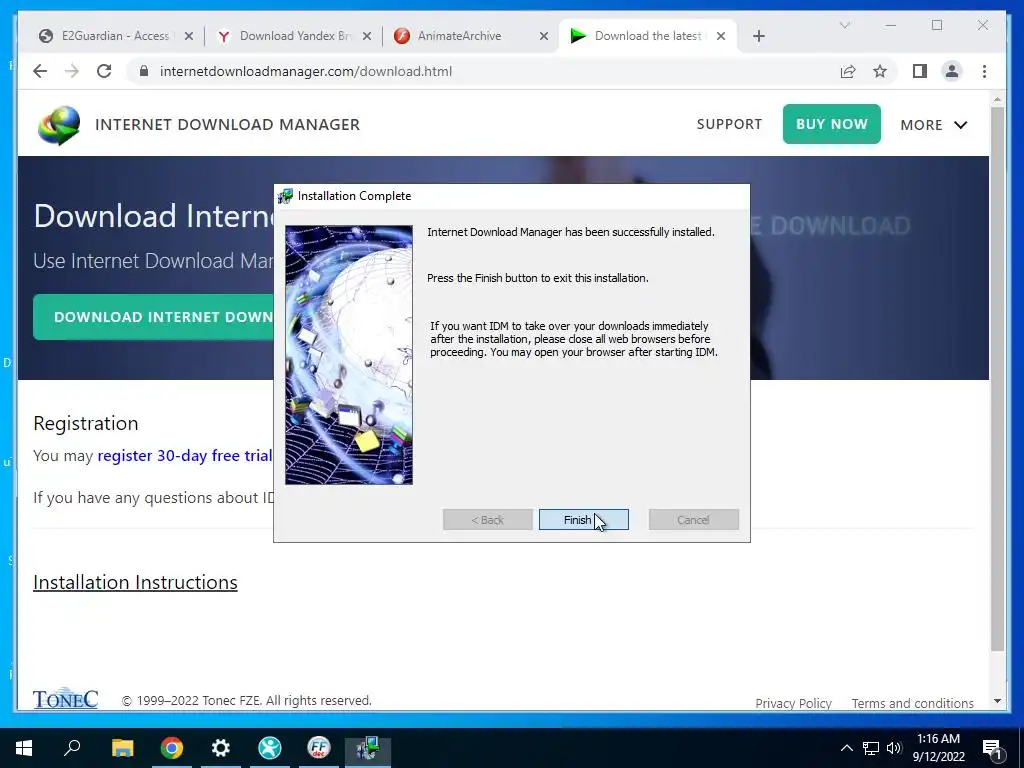Switch to E2Guardian tab

116,36
